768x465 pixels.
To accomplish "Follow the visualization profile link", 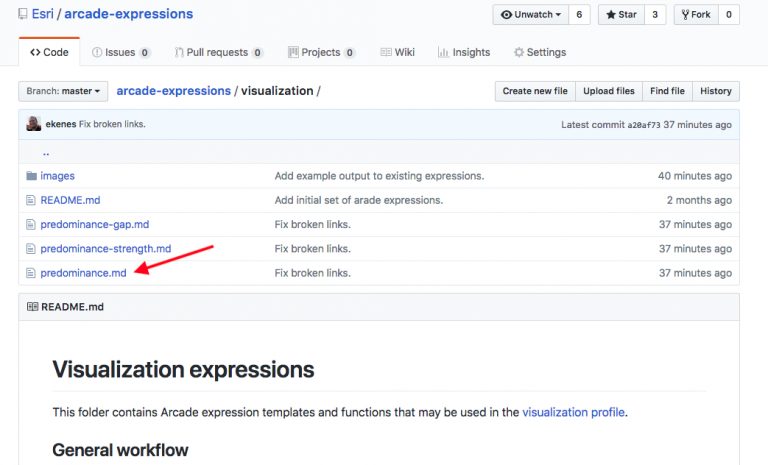I will coord(572,411).
